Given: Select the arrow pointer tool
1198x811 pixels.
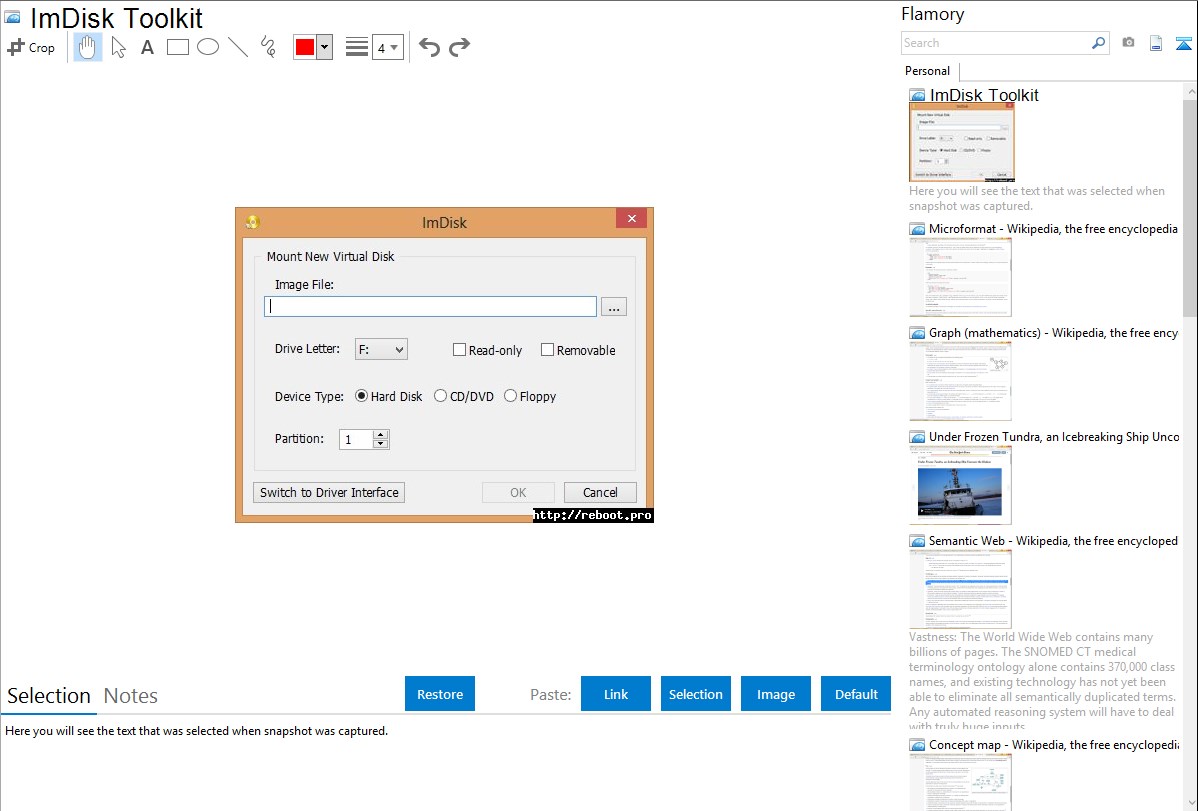Looking at the screenshot, I should [119, 47].
